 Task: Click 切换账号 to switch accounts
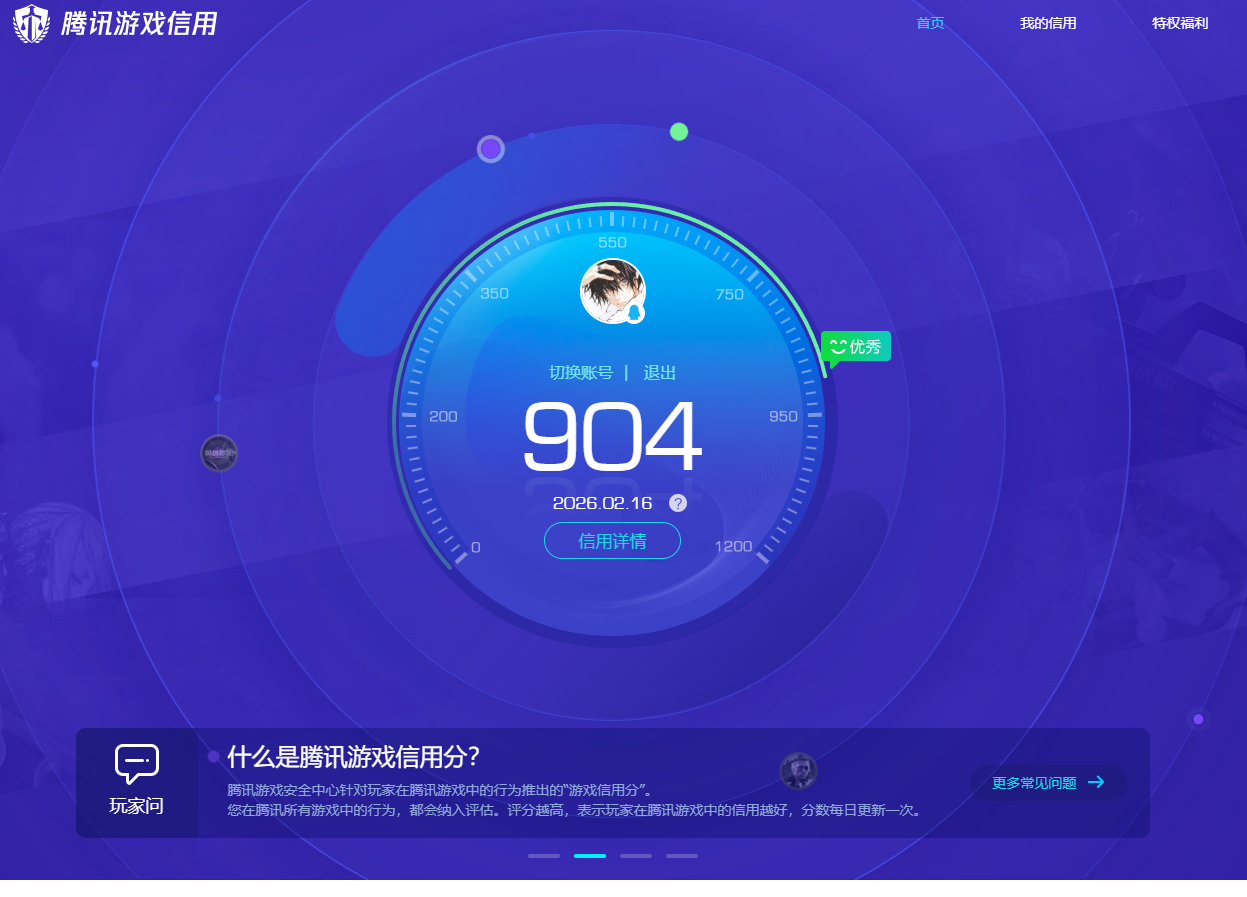click(x=583, y=371)
